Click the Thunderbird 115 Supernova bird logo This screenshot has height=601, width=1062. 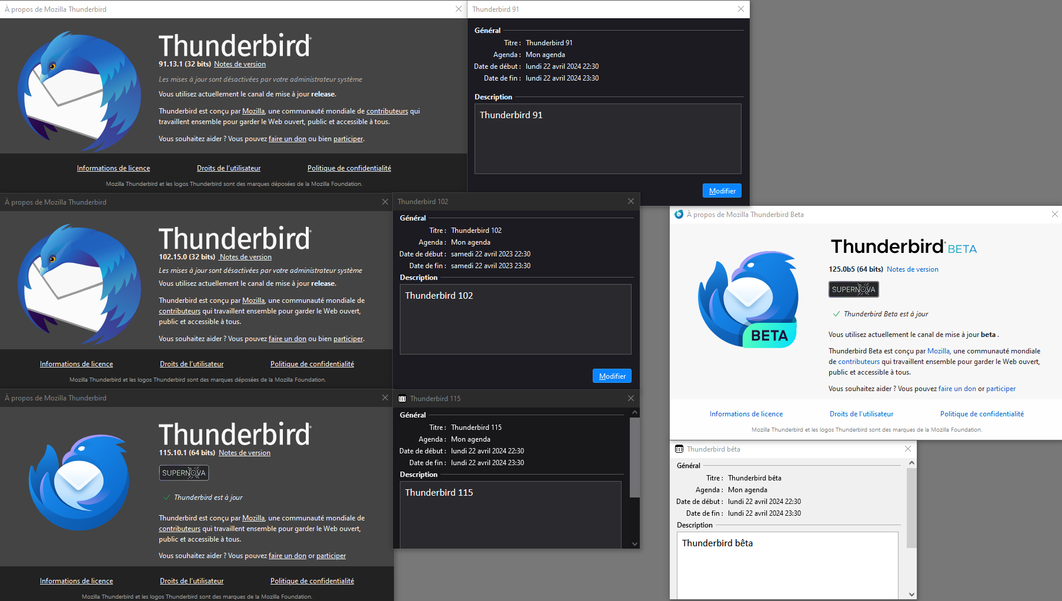(x=78, y=482)
